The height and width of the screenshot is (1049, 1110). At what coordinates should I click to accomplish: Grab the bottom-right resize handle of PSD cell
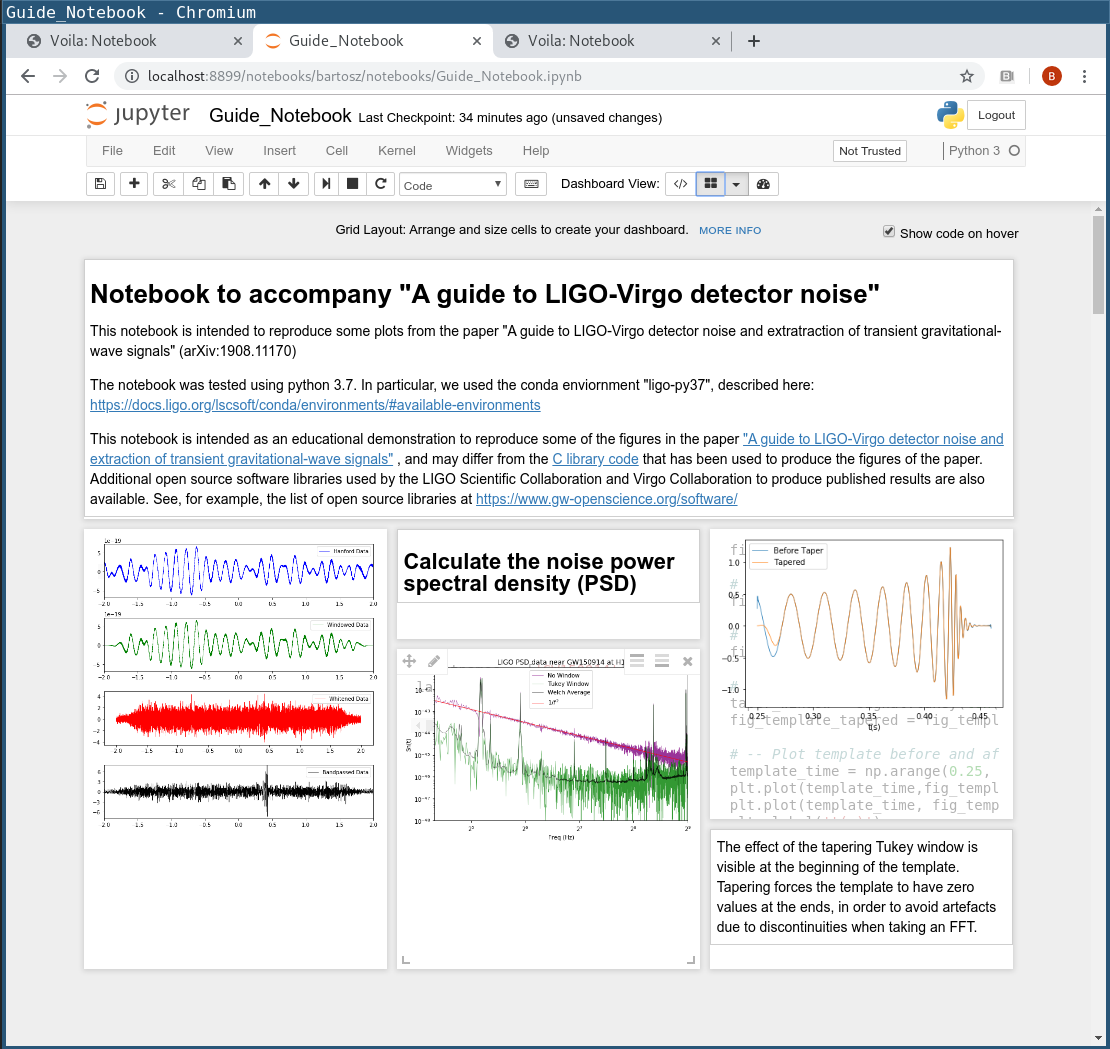tap(691, 960)
